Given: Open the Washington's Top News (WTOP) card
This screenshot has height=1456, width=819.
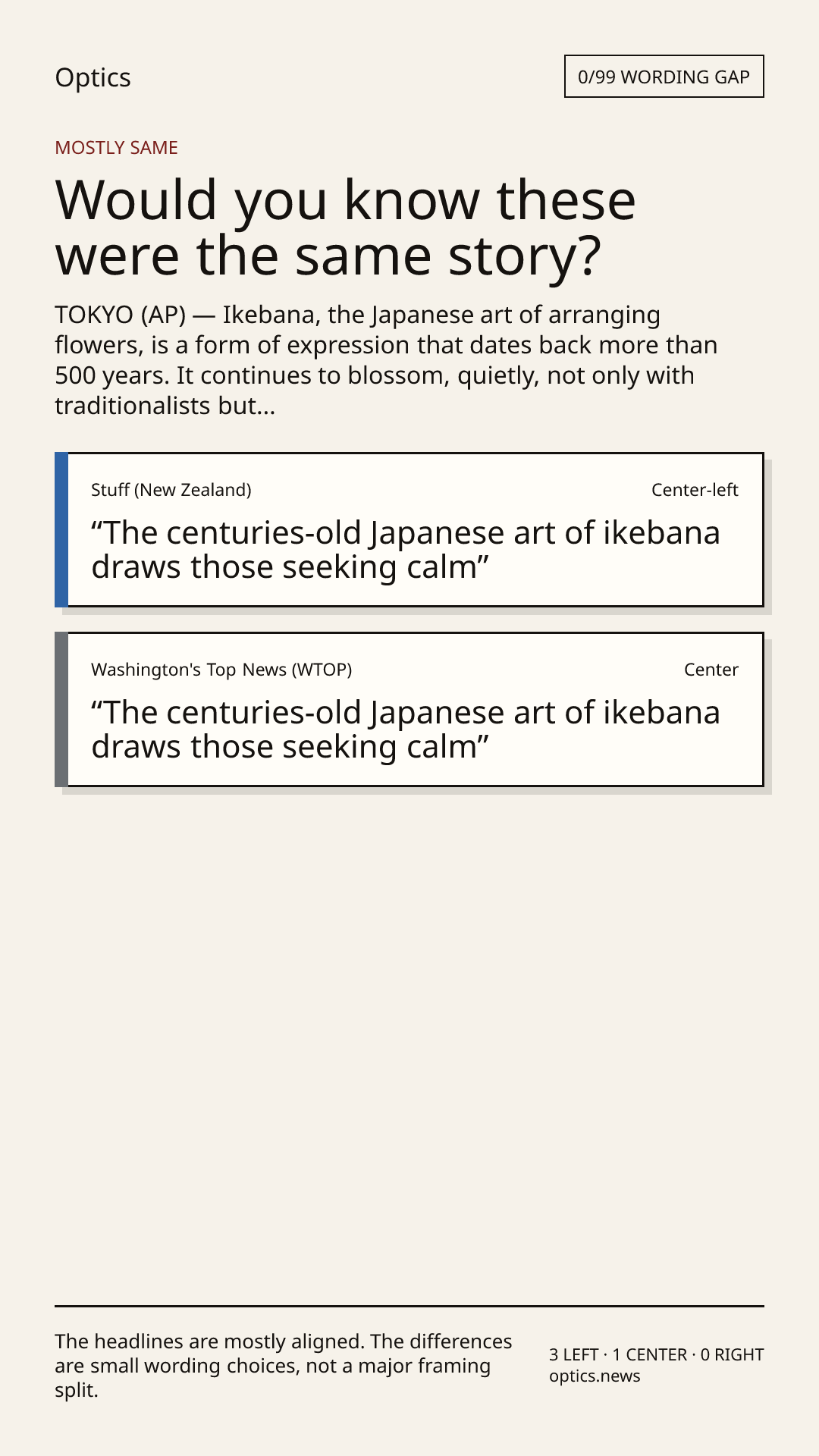Looking at the screenshot, I should pos(409,709).
